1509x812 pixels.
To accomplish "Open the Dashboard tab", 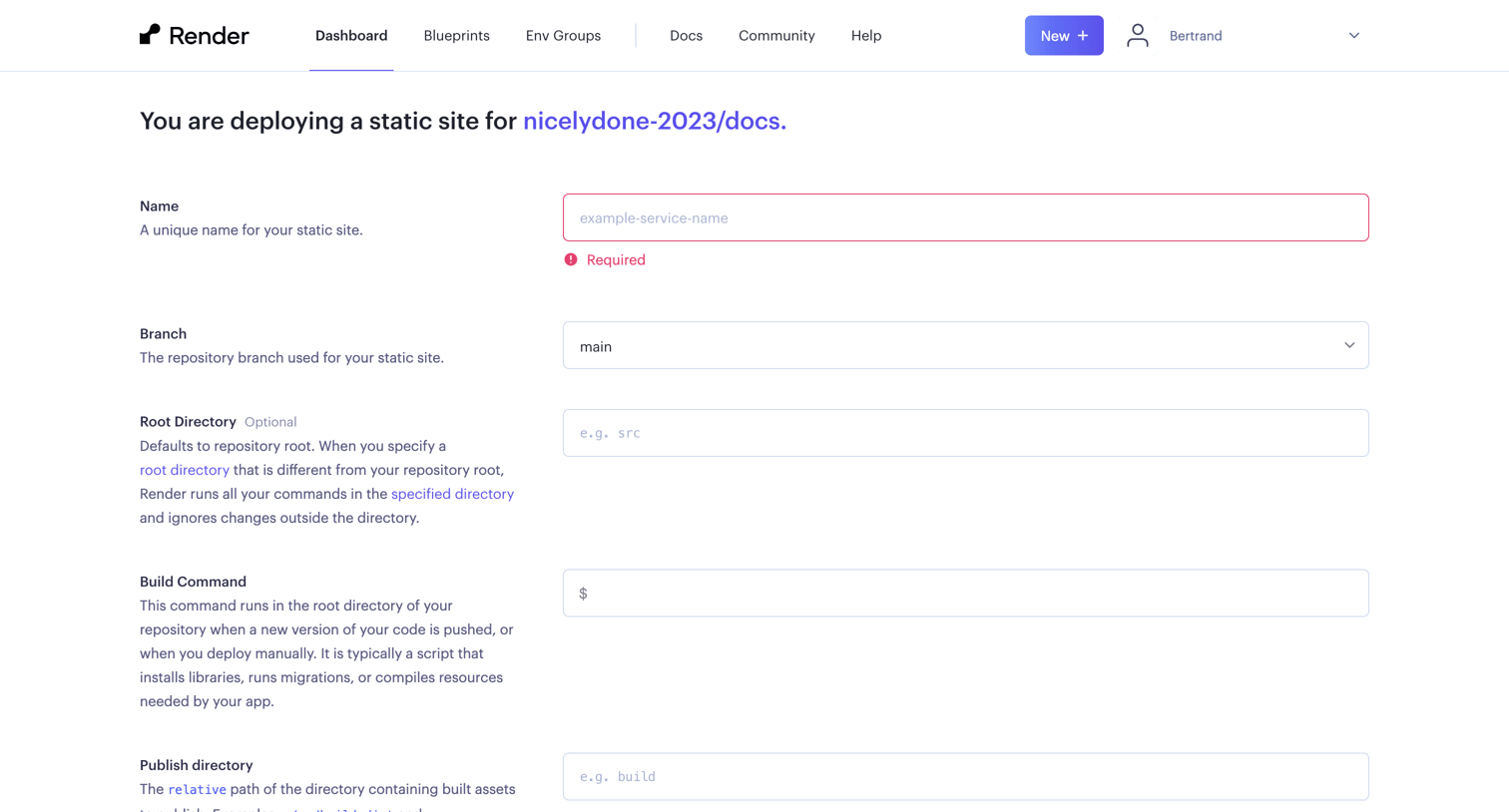I will (x=351, y=36).
